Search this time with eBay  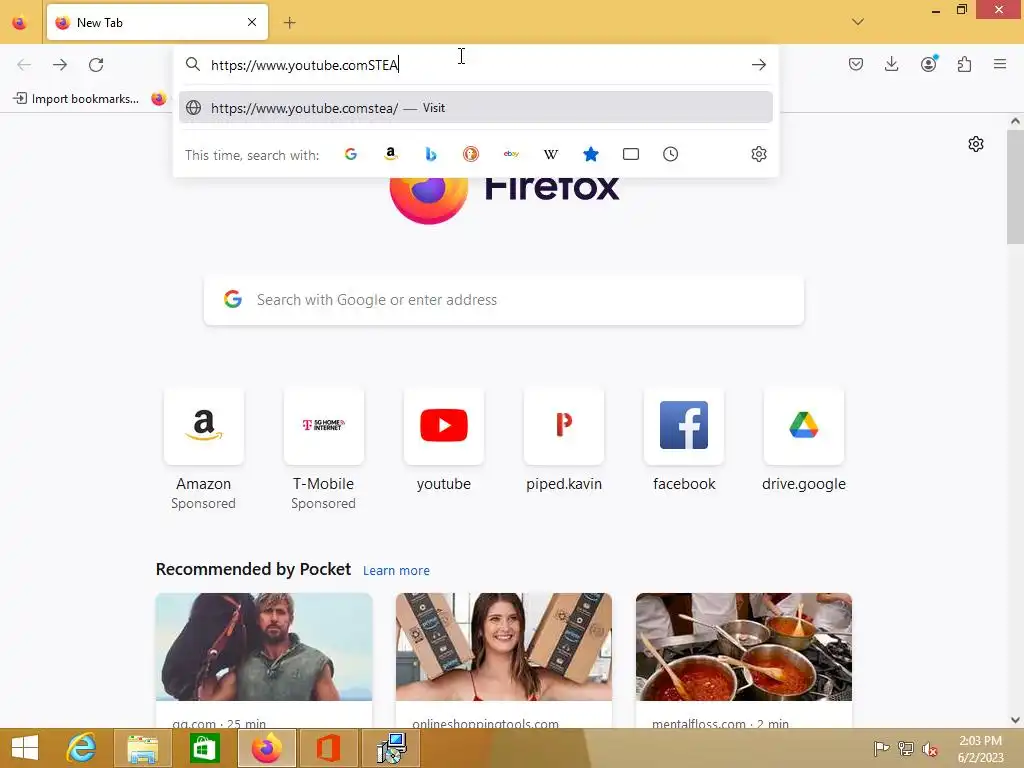coord(511,154)
